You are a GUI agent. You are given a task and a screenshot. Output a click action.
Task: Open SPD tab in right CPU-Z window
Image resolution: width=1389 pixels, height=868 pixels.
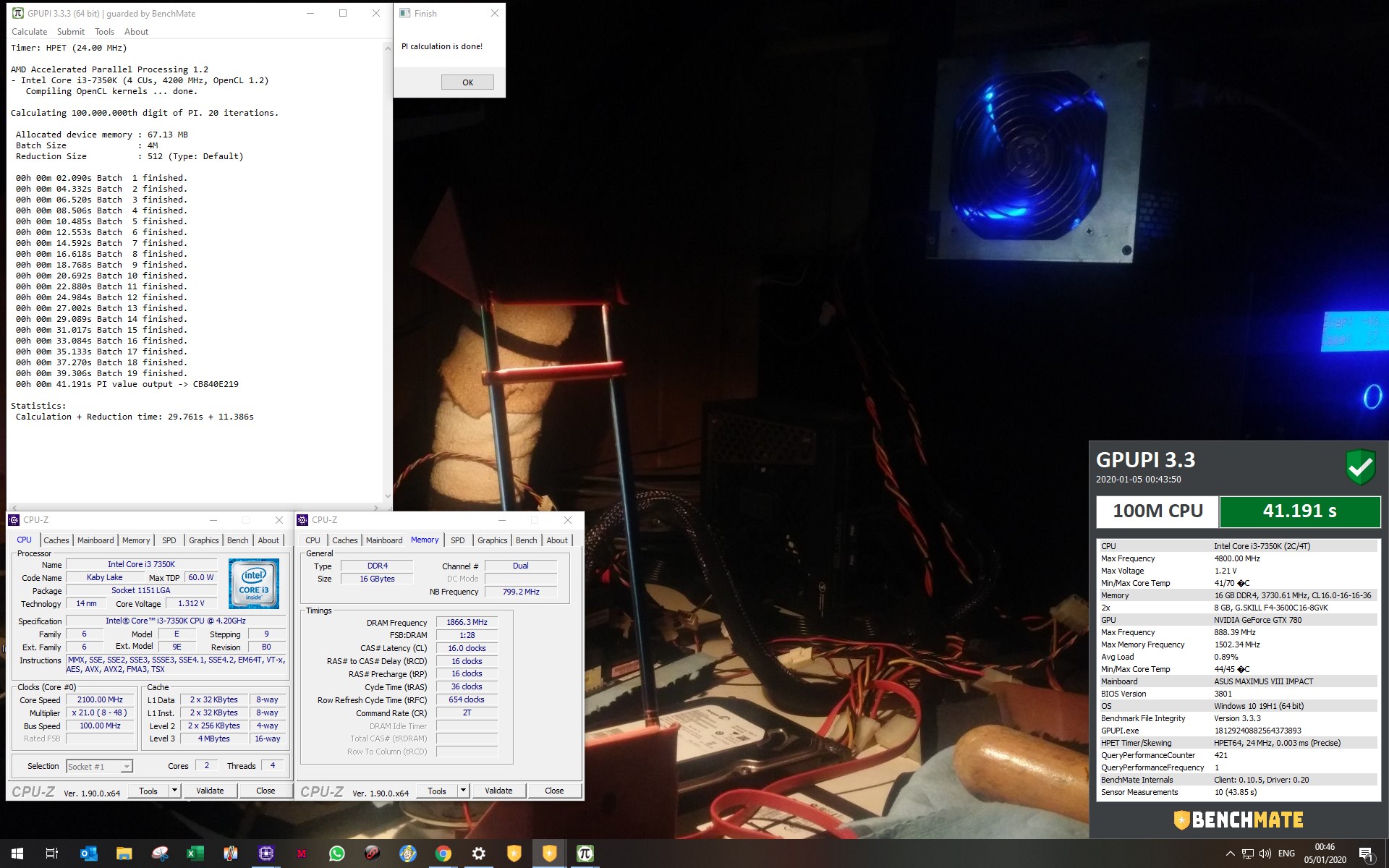pos(458,540)
